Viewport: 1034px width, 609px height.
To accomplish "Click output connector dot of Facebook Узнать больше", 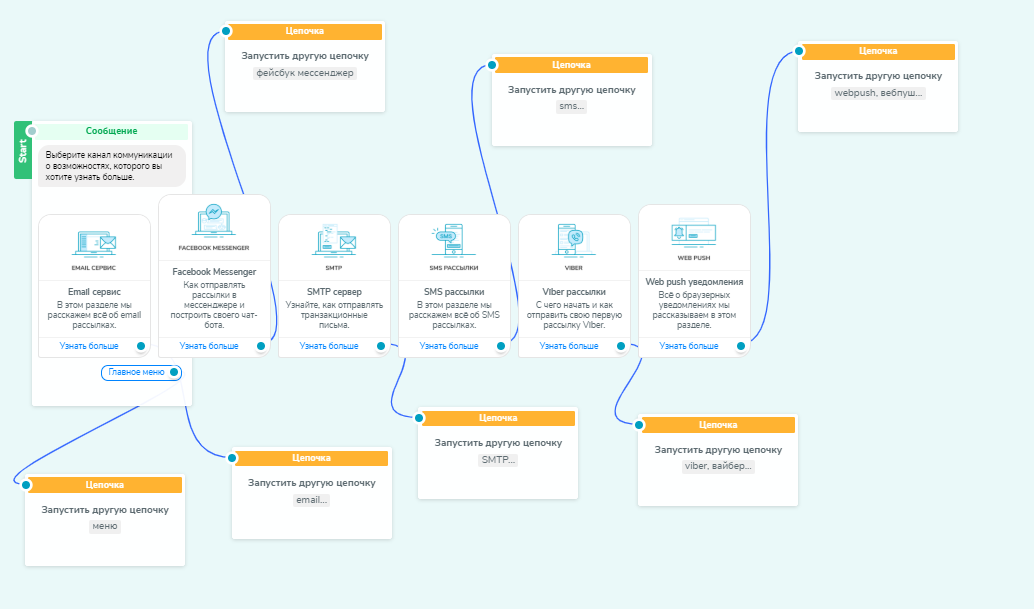I will (x=261, y=346).
